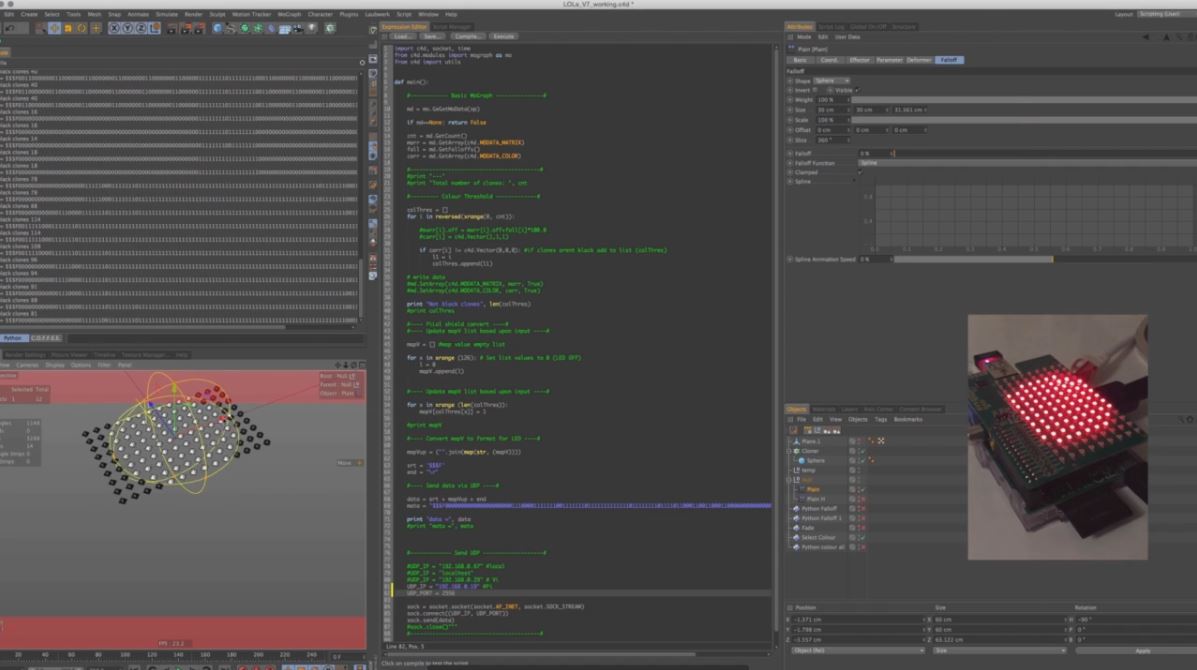Open the Render Settings clapperboard icon

tap(199, 29)
